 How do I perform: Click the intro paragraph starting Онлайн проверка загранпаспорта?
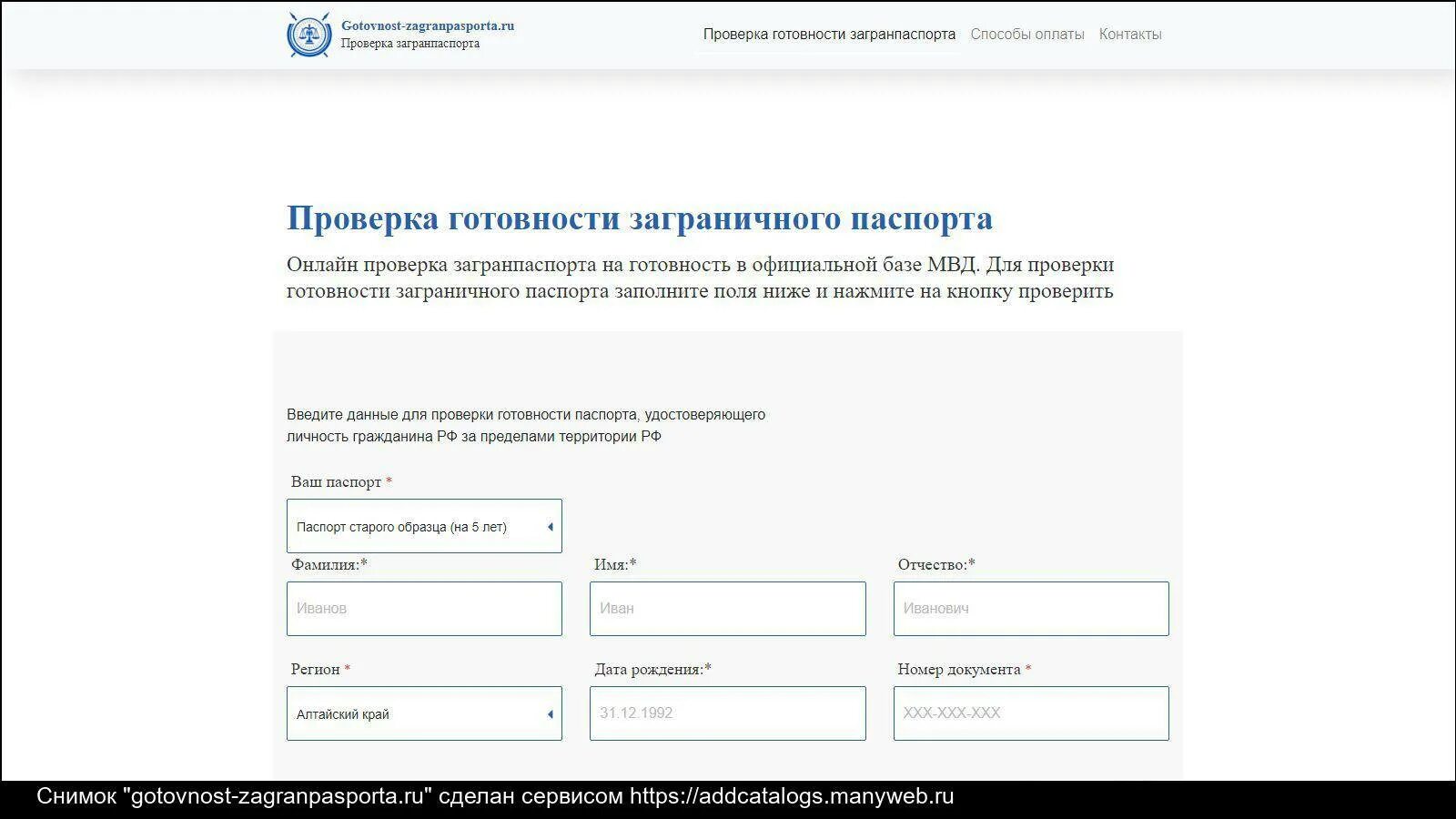(x=701, y=278)
